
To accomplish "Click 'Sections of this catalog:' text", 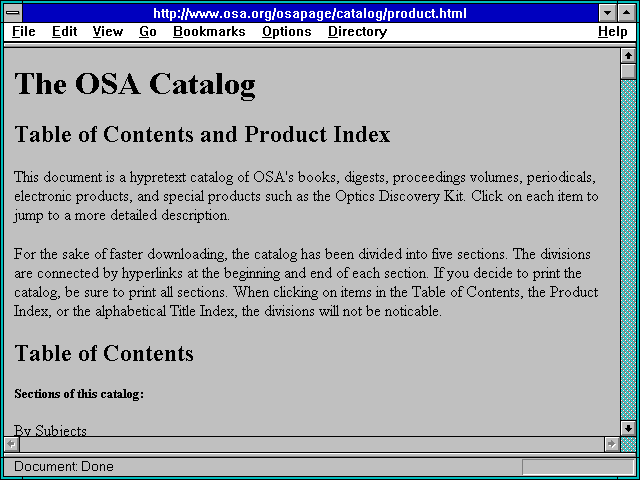I will point(79,394).
